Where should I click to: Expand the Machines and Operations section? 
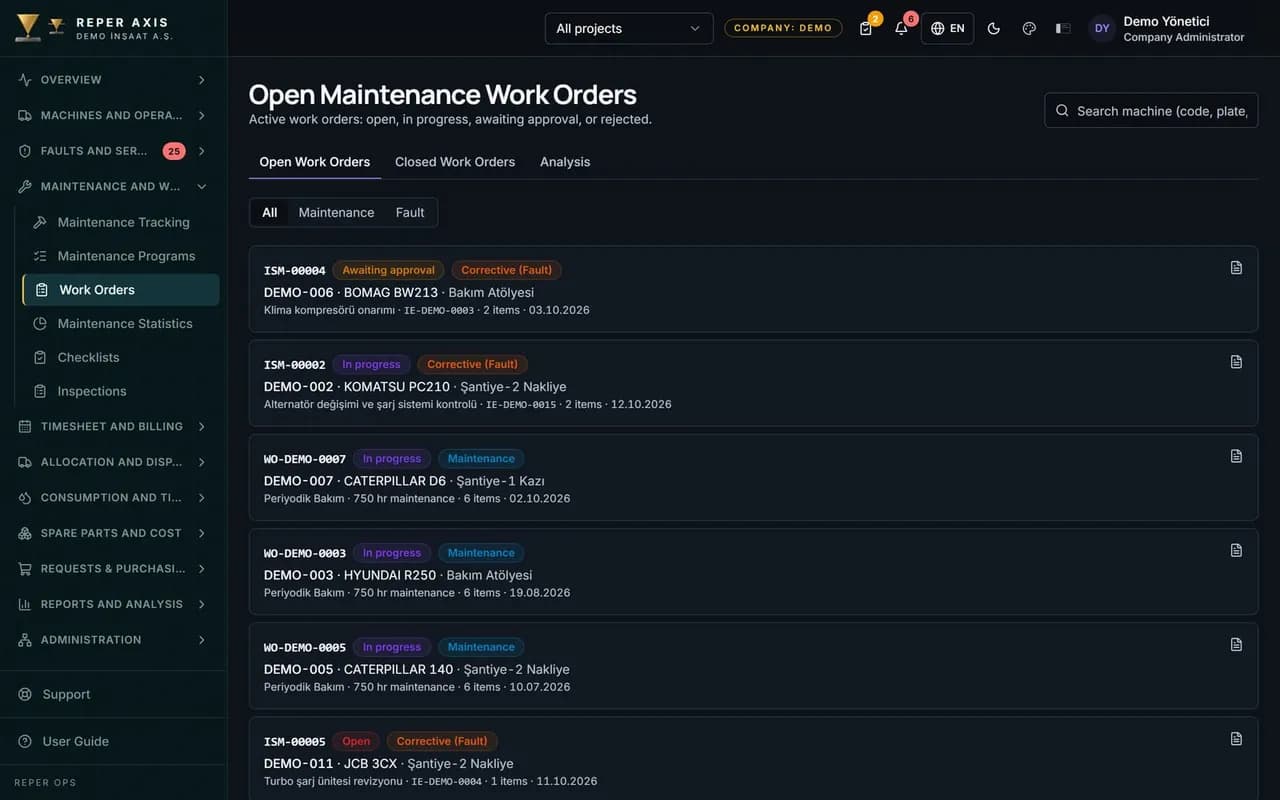click(114, 115)
